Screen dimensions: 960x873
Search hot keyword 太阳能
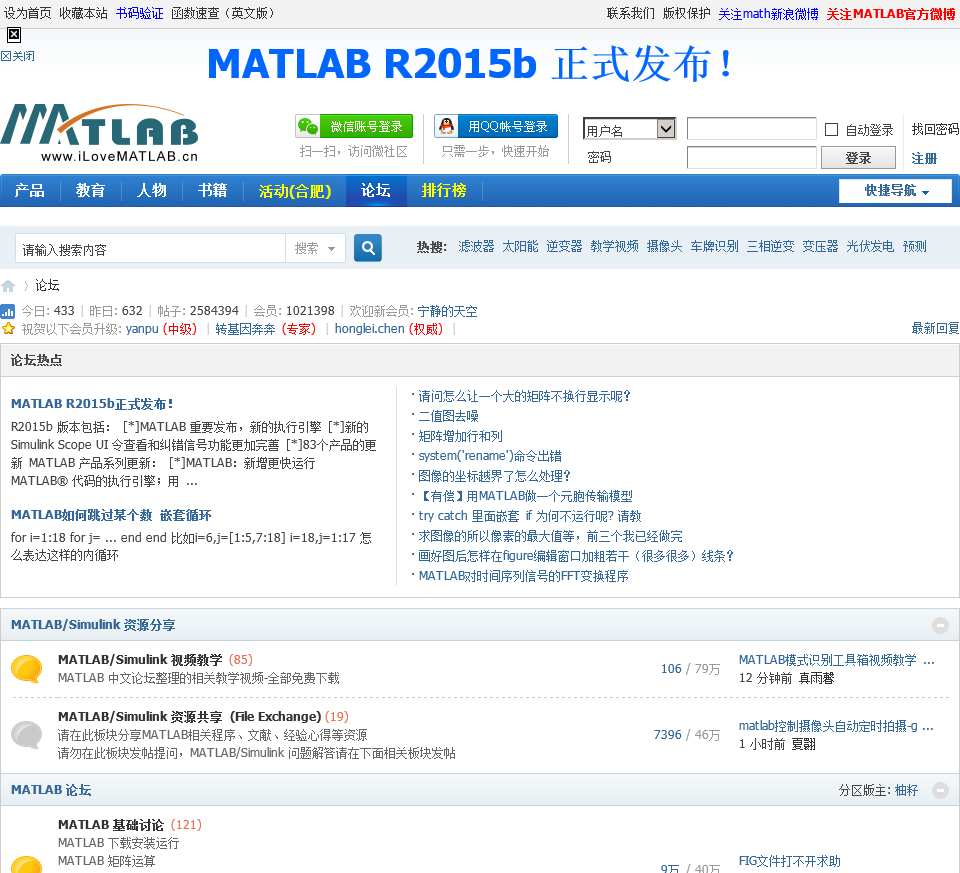pyautogui.click(x=520, y=246)
